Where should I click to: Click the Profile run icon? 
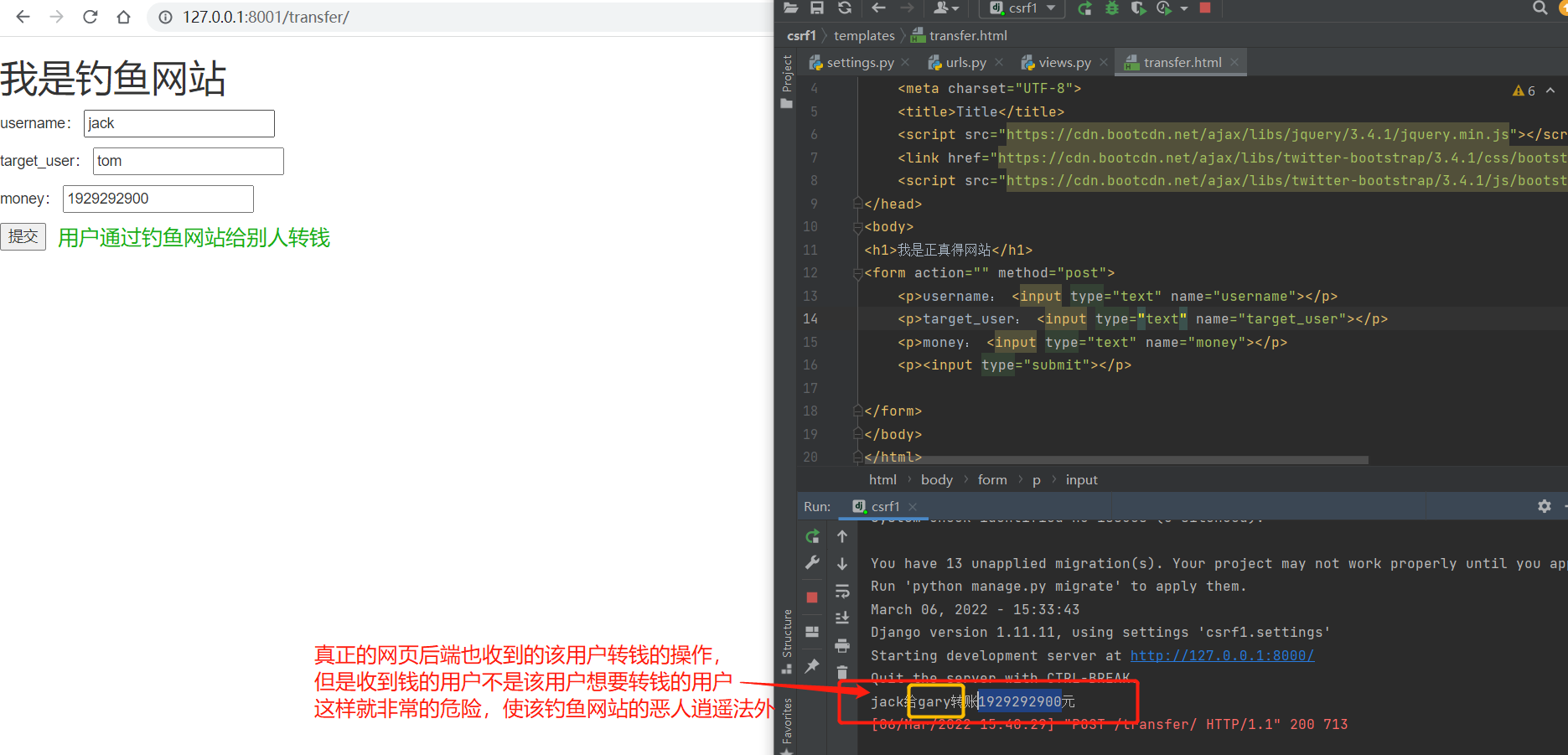[x=1164, y=8]
